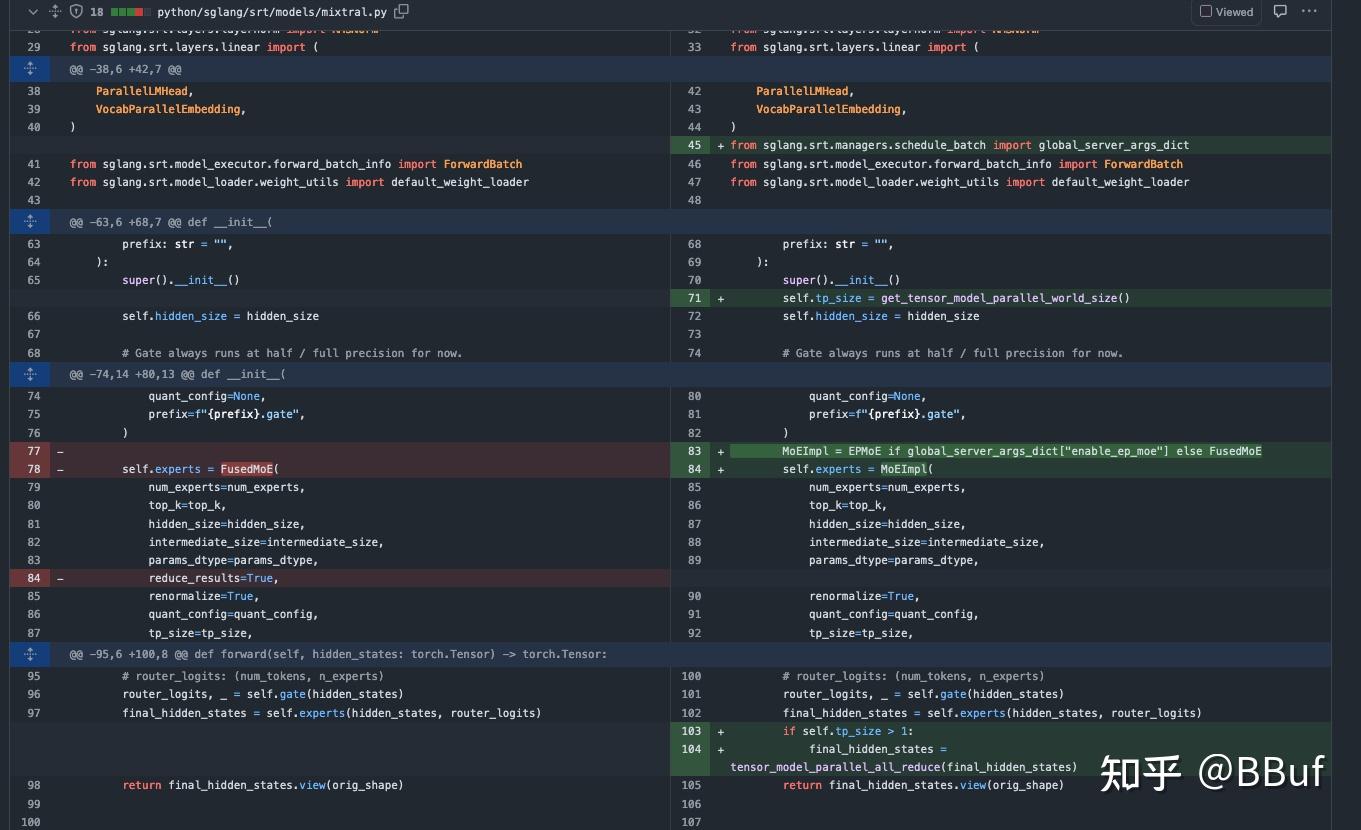
Task: Open the file comment icon
Action: click(1280, 12)
